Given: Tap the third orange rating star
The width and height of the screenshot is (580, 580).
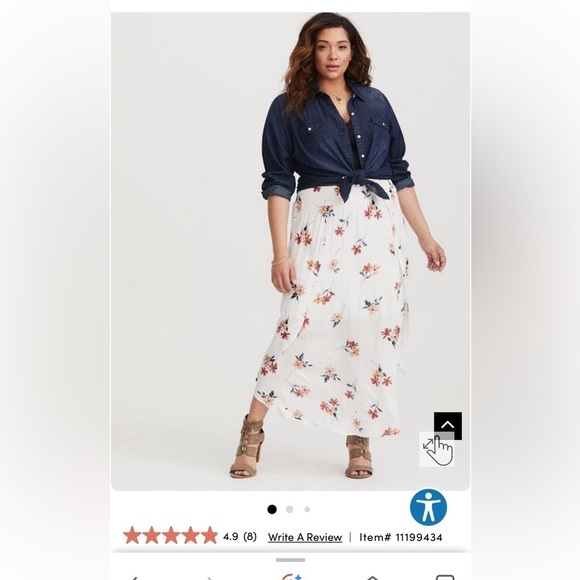Looking at the screenshot, I should pos(171,535).
